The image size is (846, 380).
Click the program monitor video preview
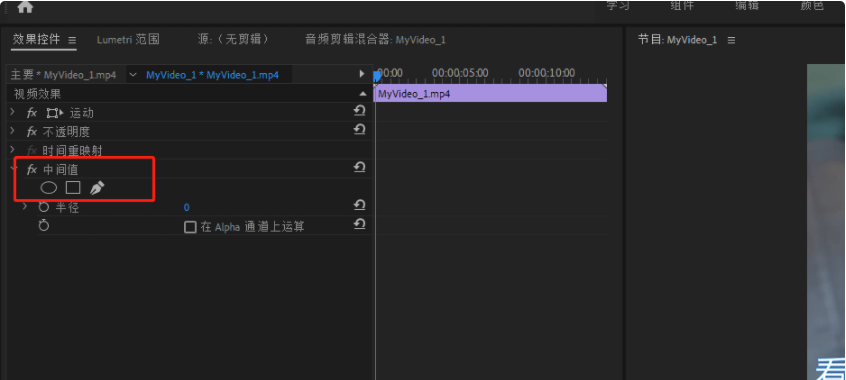826,221
